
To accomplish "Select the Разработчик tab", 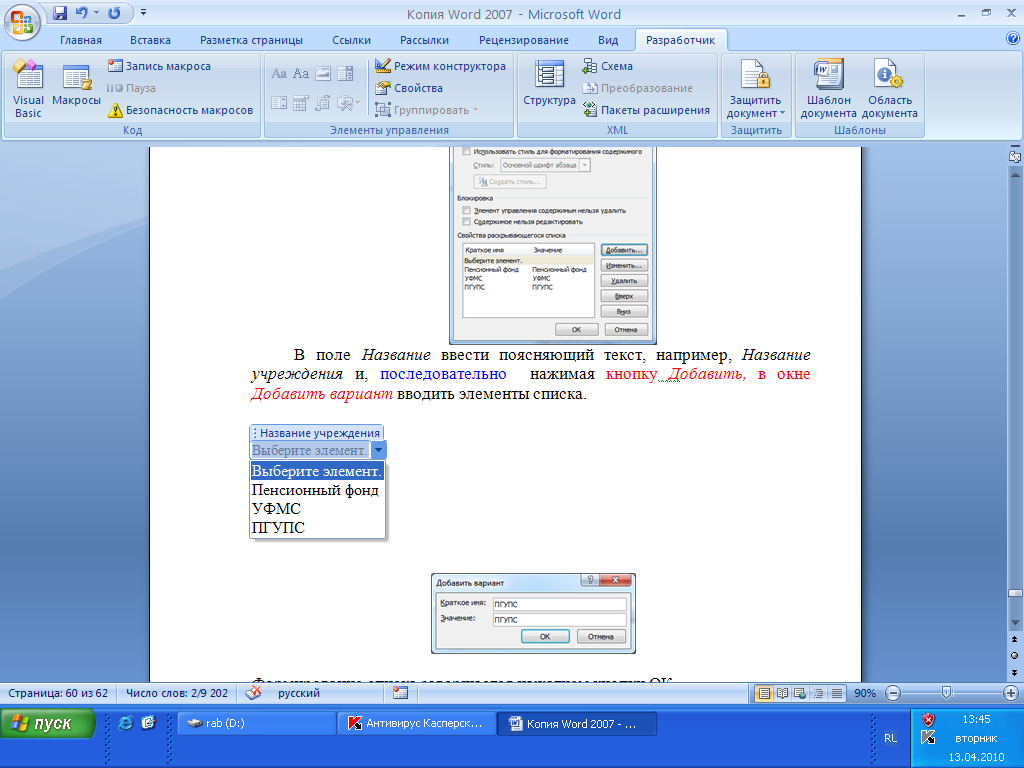I will pos(680,40).
